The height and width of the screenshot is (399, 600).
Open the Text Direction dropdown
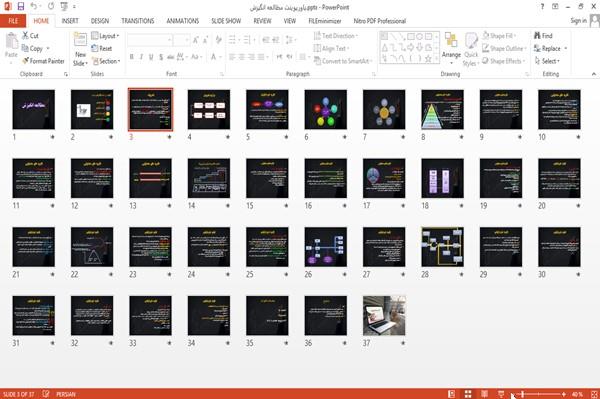(336, 36)
